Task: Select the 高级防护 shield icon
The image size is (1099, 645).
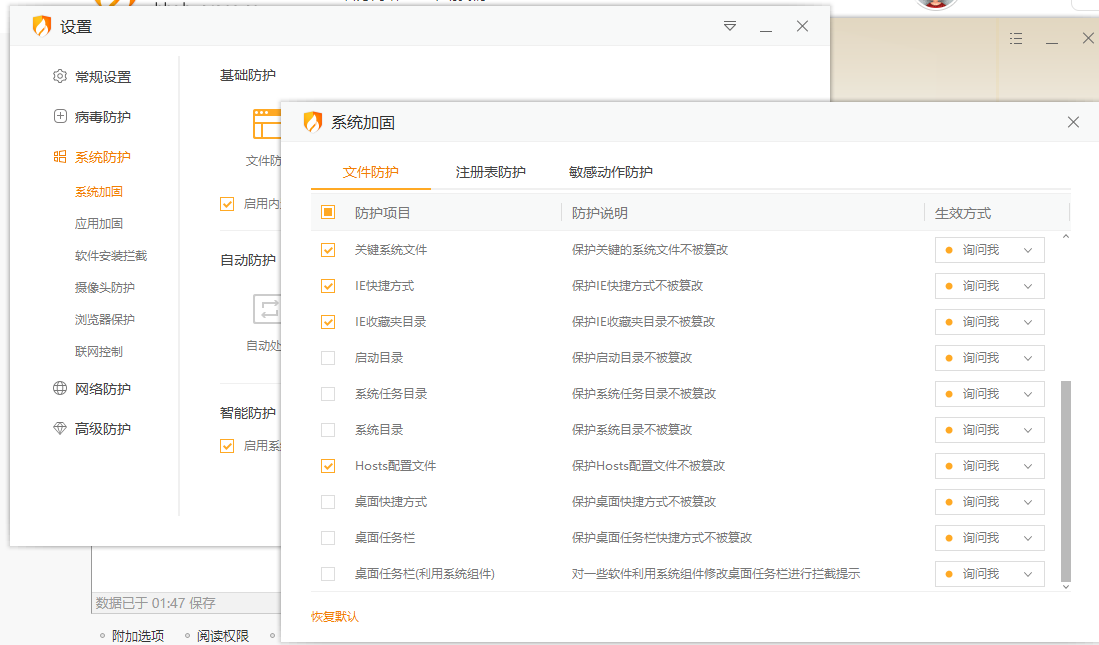Action: coord(60,428)
